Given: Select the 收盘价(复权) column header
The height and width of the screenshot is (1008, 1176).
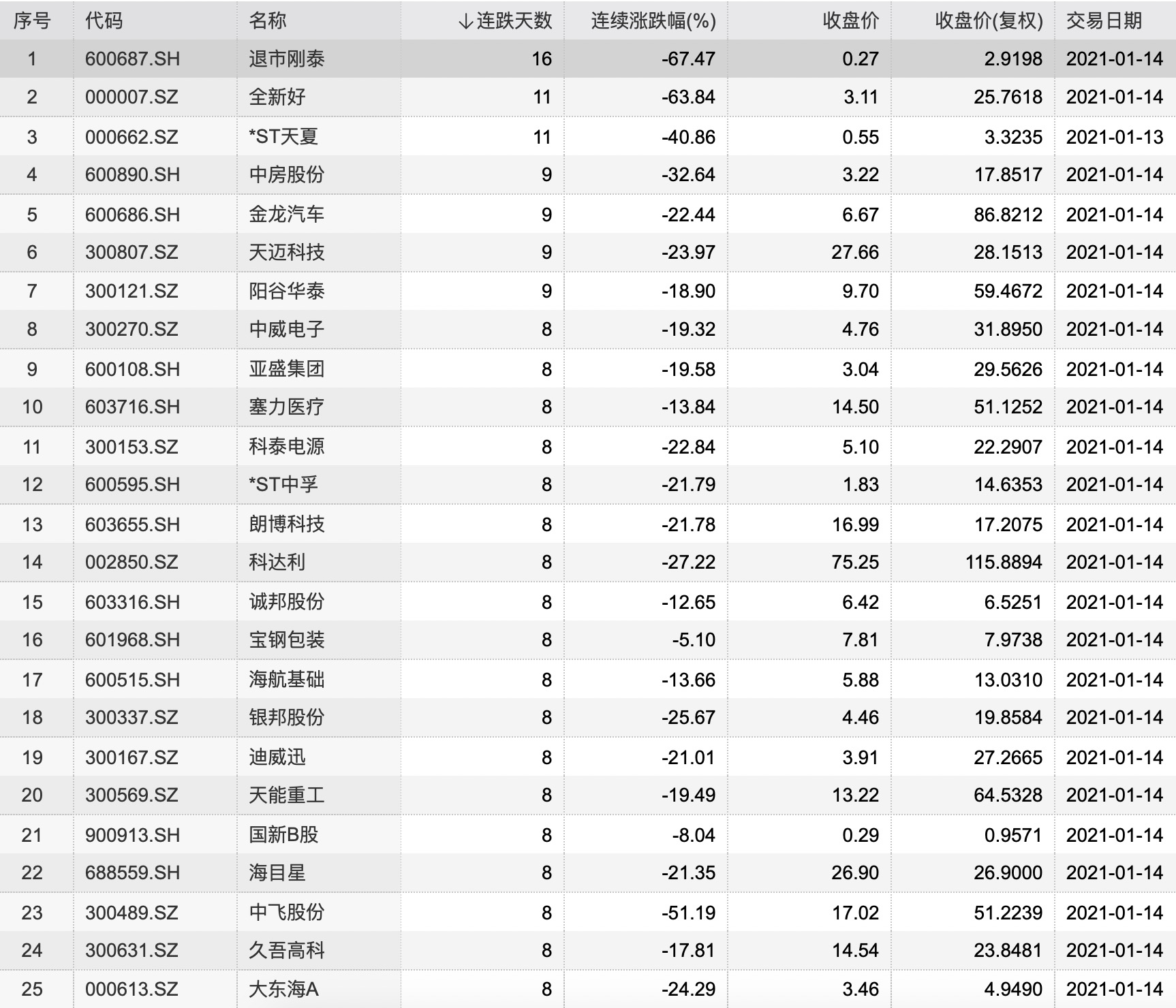Looking at the screenshot, I should [989, 21].
